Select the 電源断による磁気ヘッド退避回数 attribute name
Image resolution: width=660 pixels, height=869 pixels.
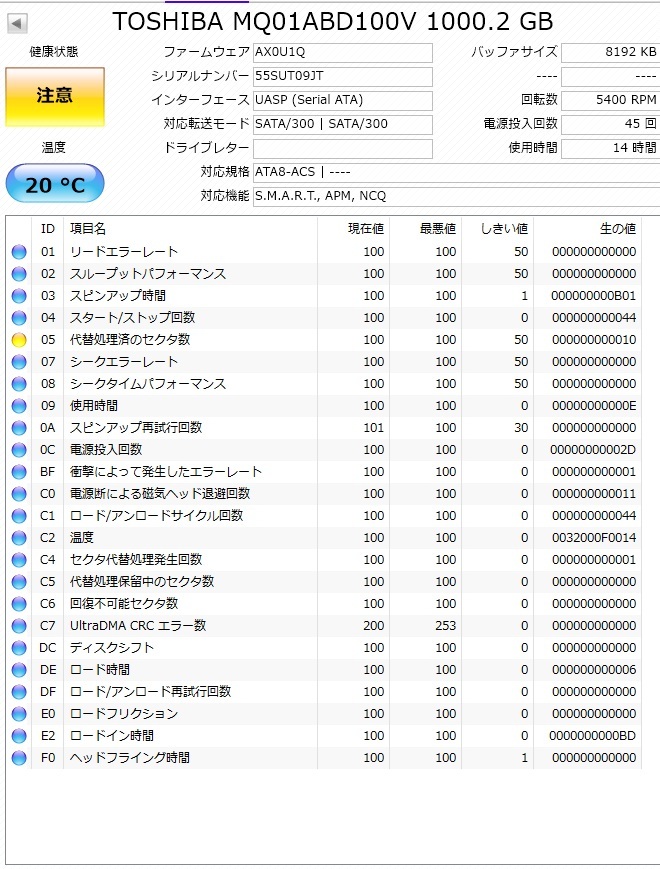click(x=160, y=494)
